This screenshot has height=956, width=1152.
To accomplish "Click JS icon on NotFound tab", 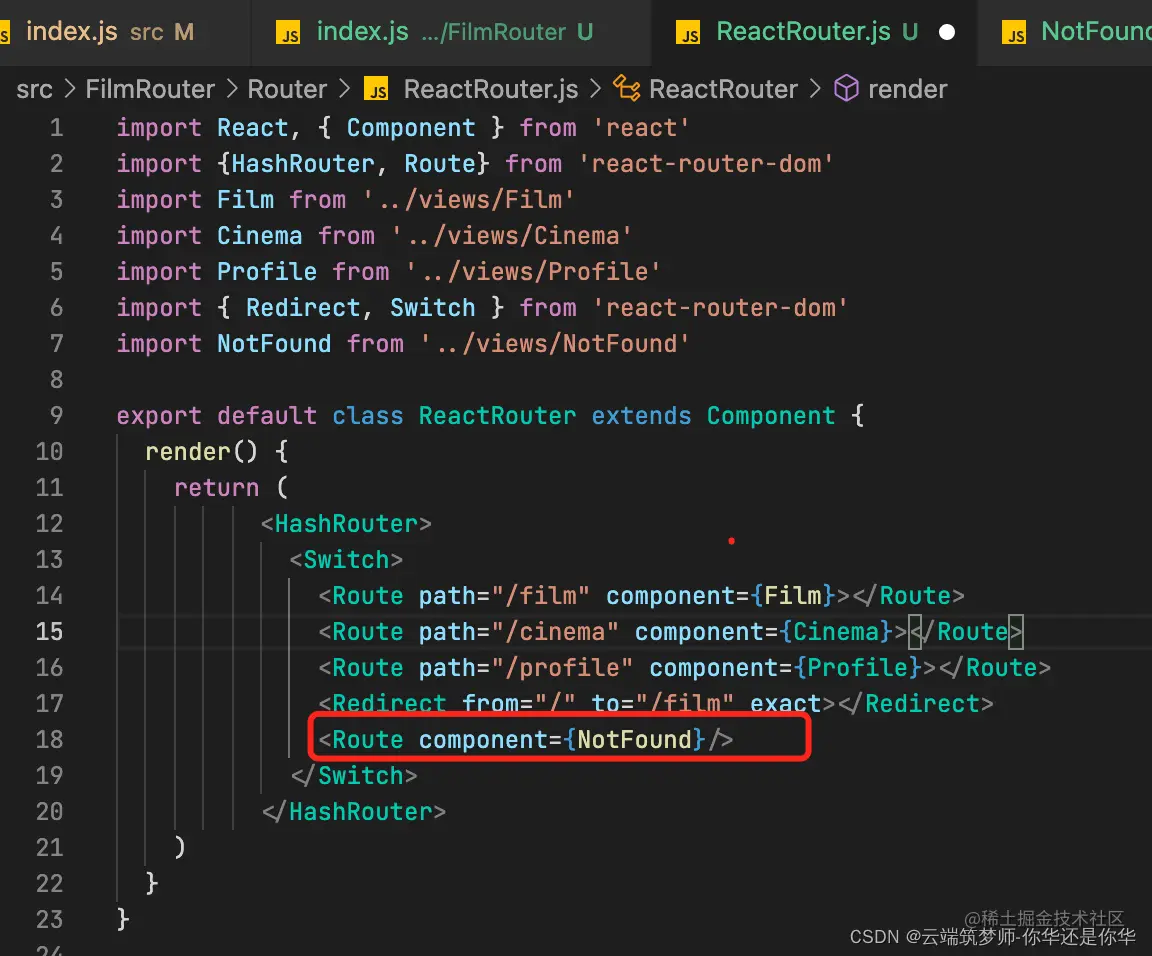I will point(1014,33).
